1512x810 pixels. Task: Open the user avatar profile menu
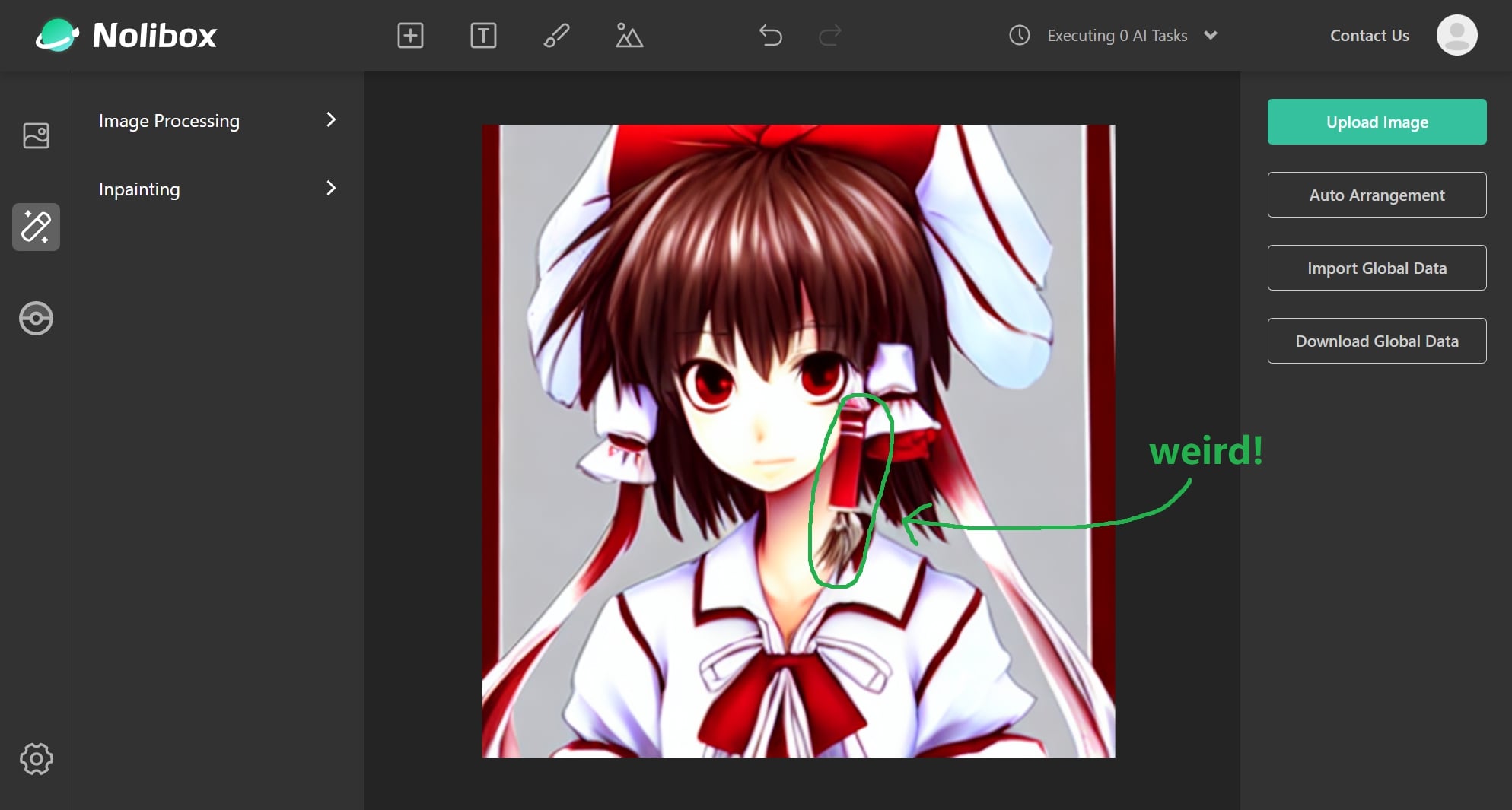tap(1456, 35)
